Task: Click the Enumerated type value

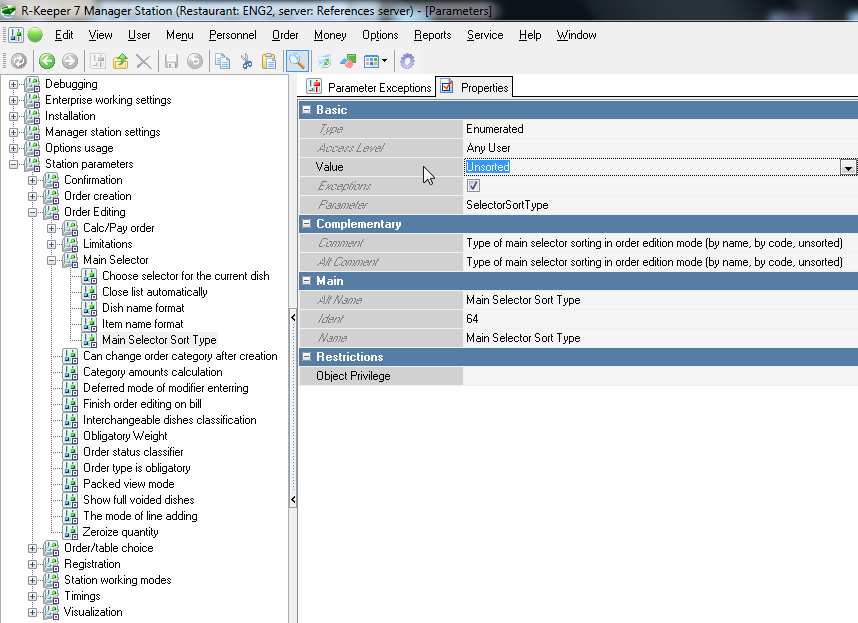Action: point(495,129)
